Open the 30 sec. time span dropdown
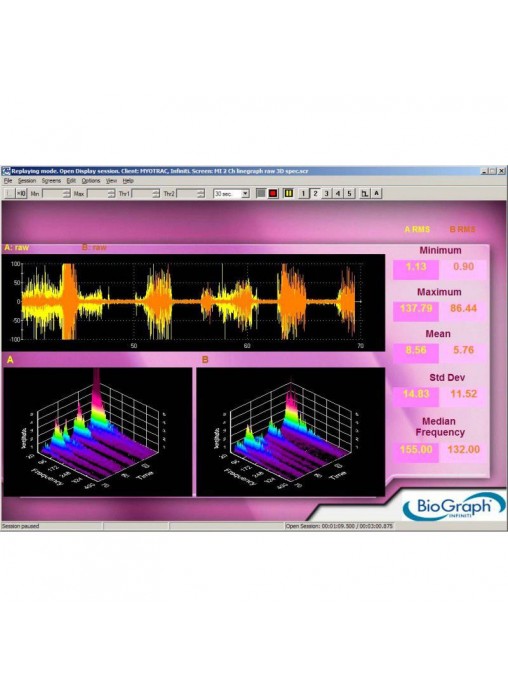 (x=231, y=194)
